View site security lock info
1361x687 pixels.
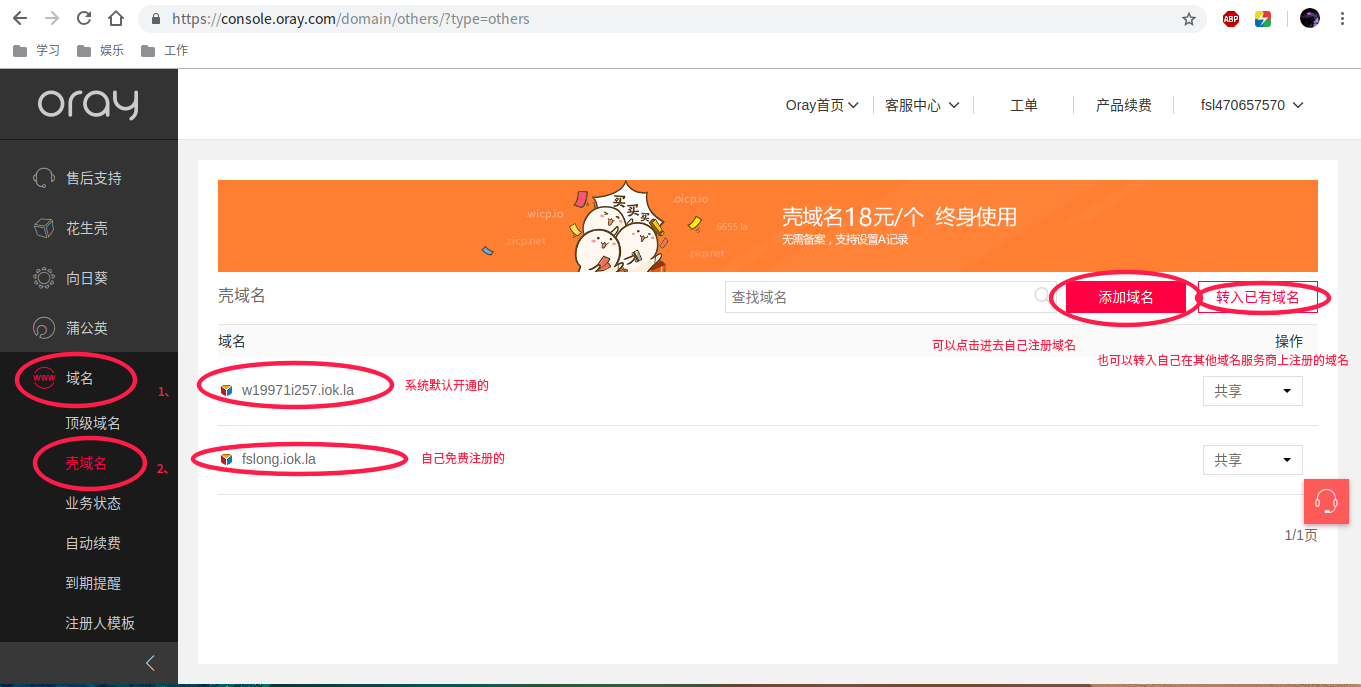(x=155, y=18)
